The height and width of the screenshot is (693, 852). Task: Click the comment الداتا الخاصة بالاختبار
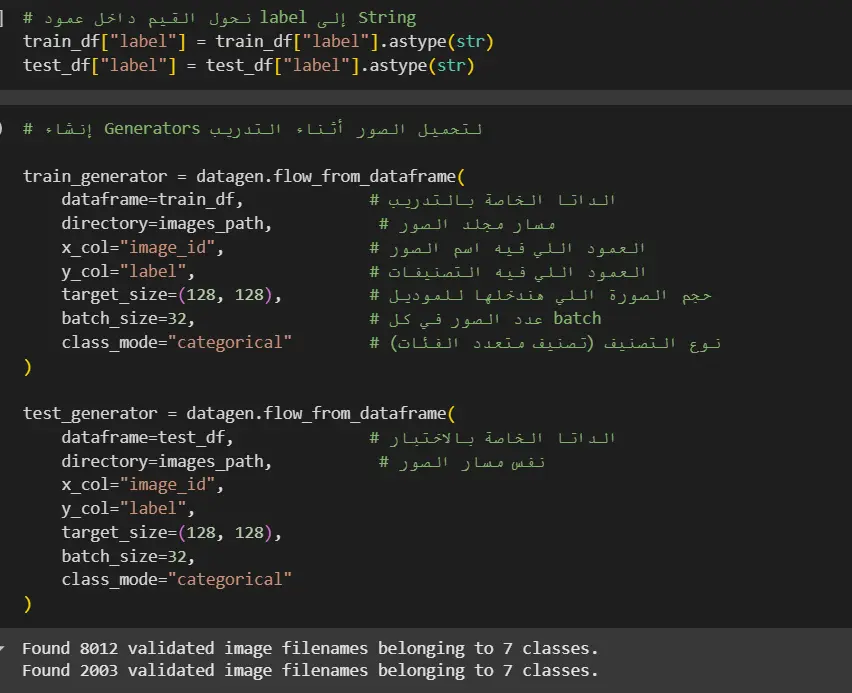[x=492, y=438]
